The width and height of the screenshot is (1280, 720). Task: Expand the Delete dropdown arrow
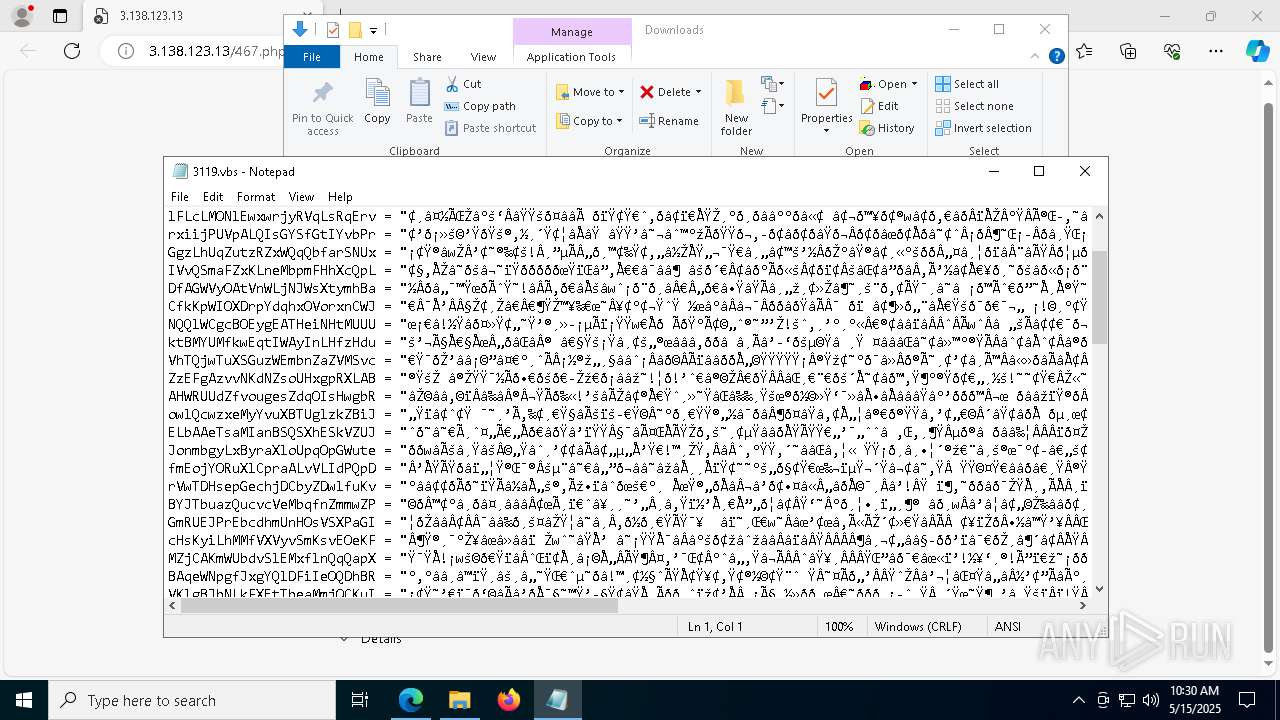pyautogui.click(x=698, y=92)
